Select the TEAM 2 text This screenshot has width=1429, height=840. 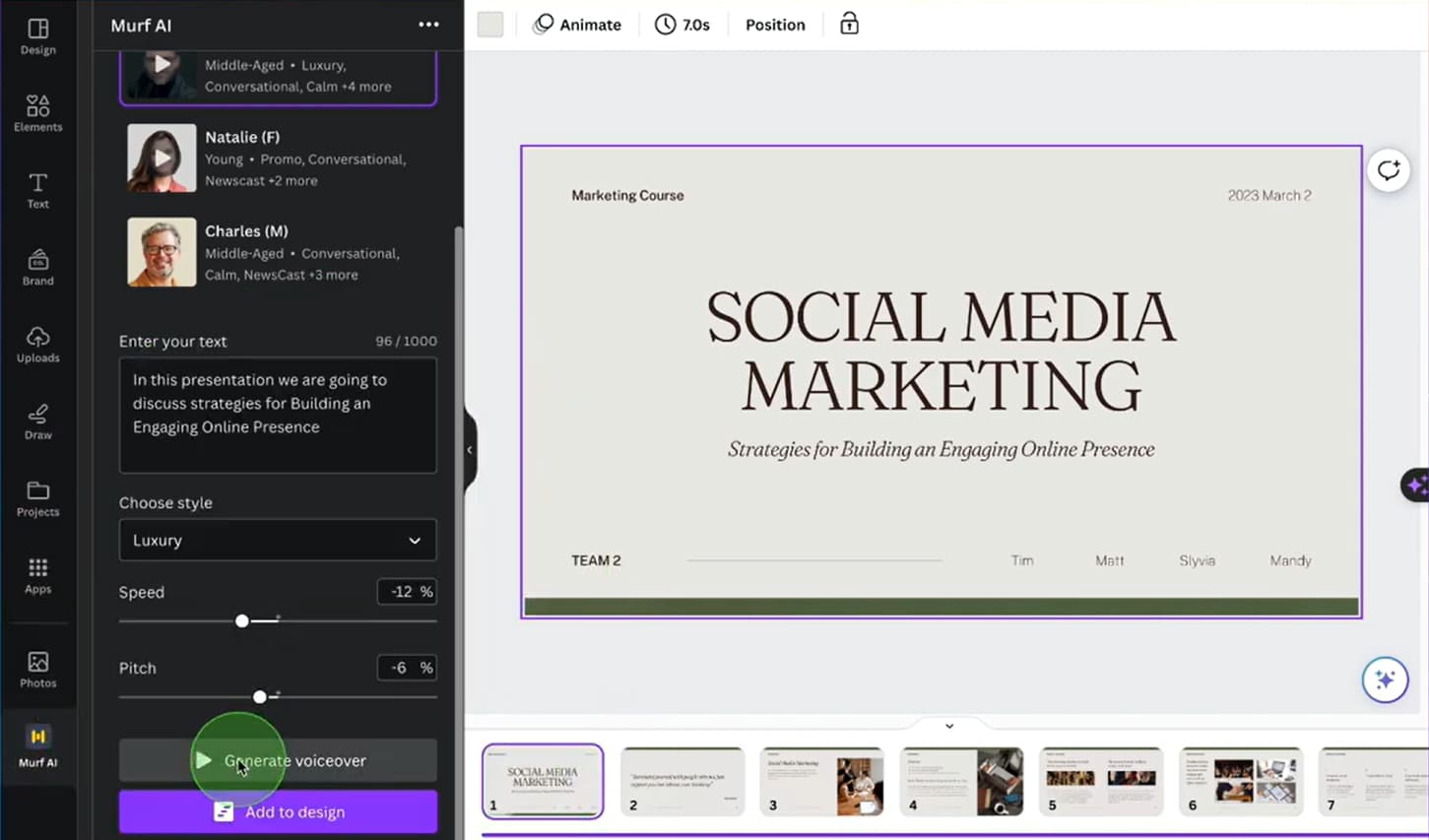tap(596, 560)
